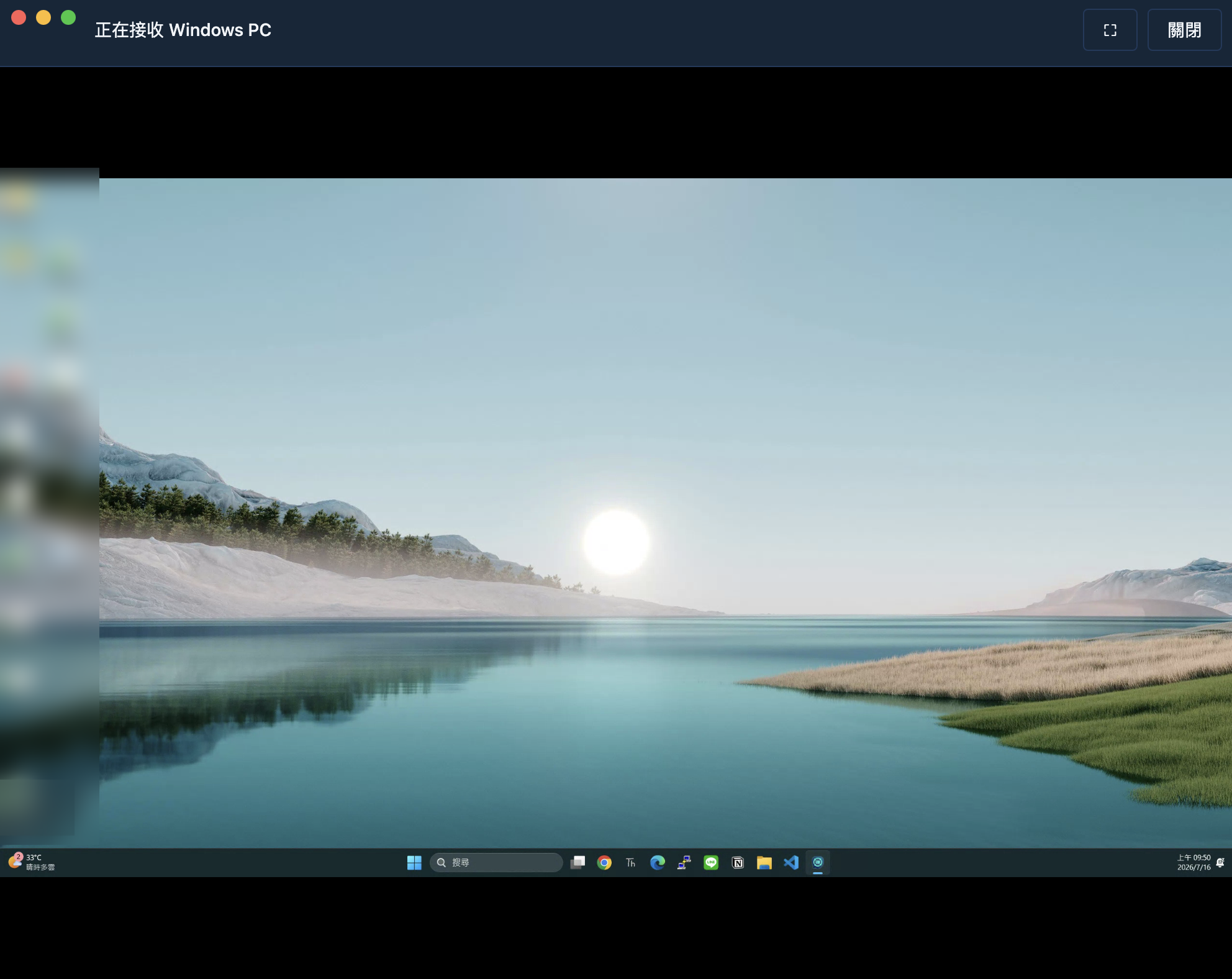Open the networked computers app icon
This screenshot has height=979, width=1232.
coord(684,862)
